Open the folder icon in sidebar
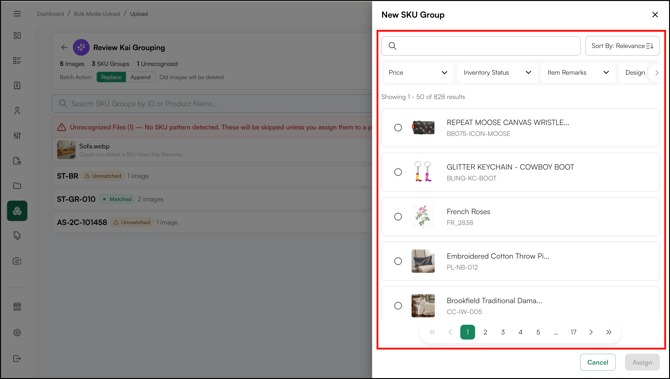Viewport: 670px width, 379px height. point(17,186)
